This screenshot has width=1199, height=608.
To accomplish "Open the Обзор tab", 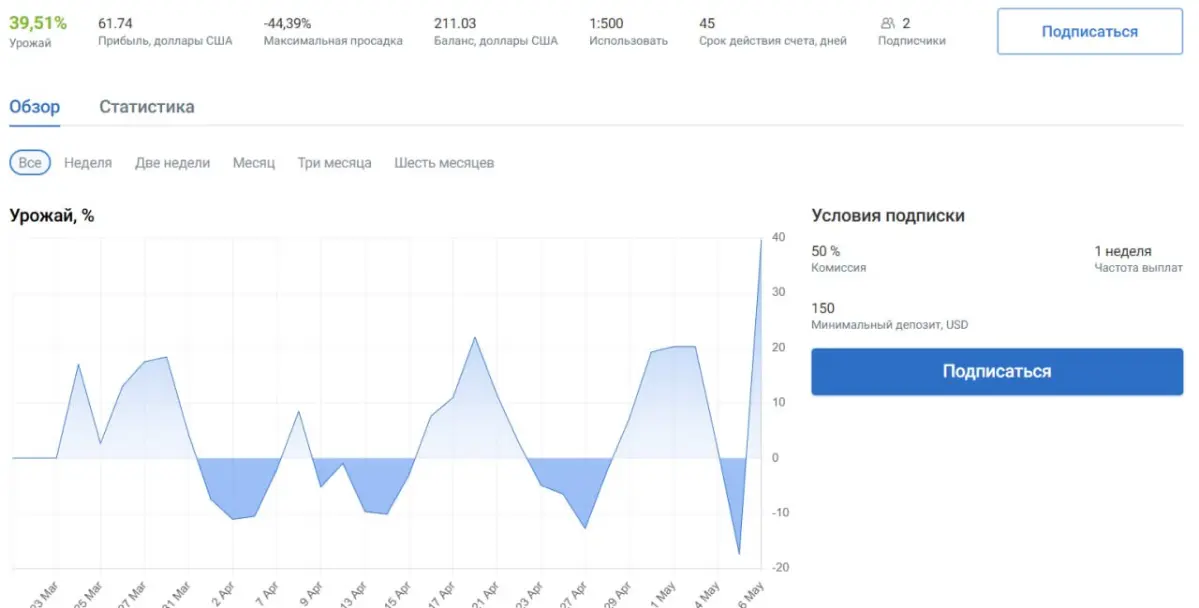I will [x=34, y=107].
